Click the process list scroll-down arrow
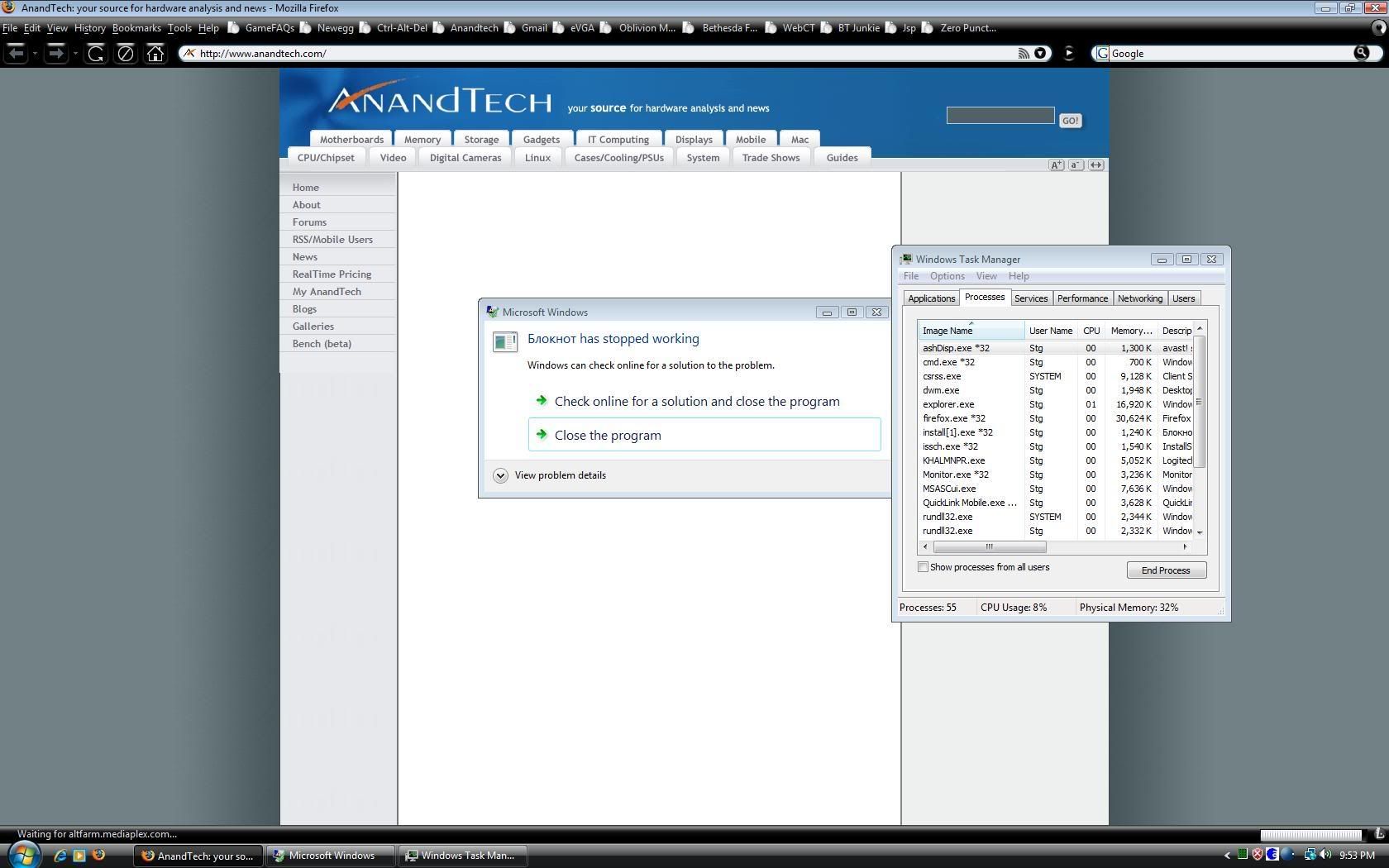 click(1199, 532)
